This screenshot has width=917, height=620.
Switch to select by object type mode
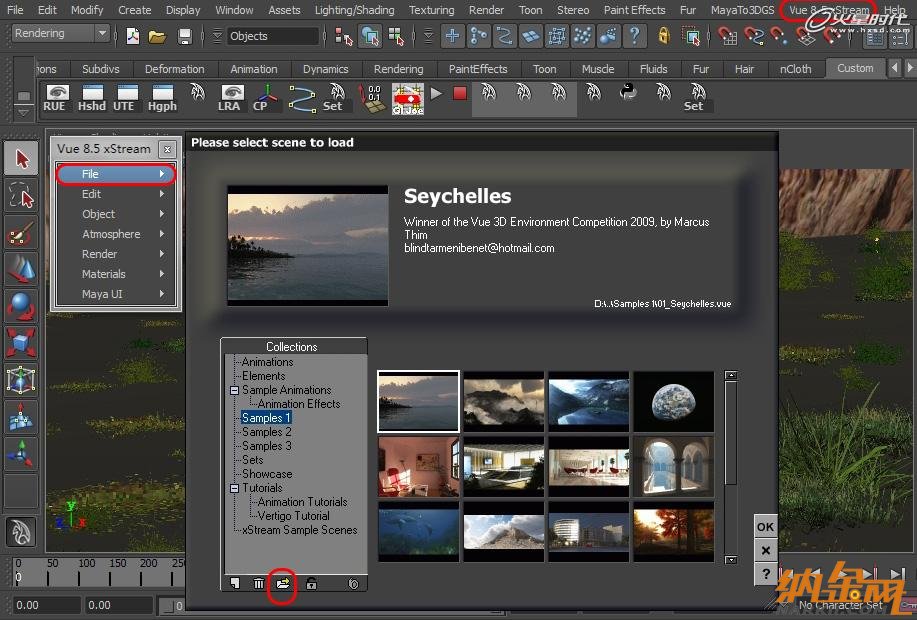[370, 36]
